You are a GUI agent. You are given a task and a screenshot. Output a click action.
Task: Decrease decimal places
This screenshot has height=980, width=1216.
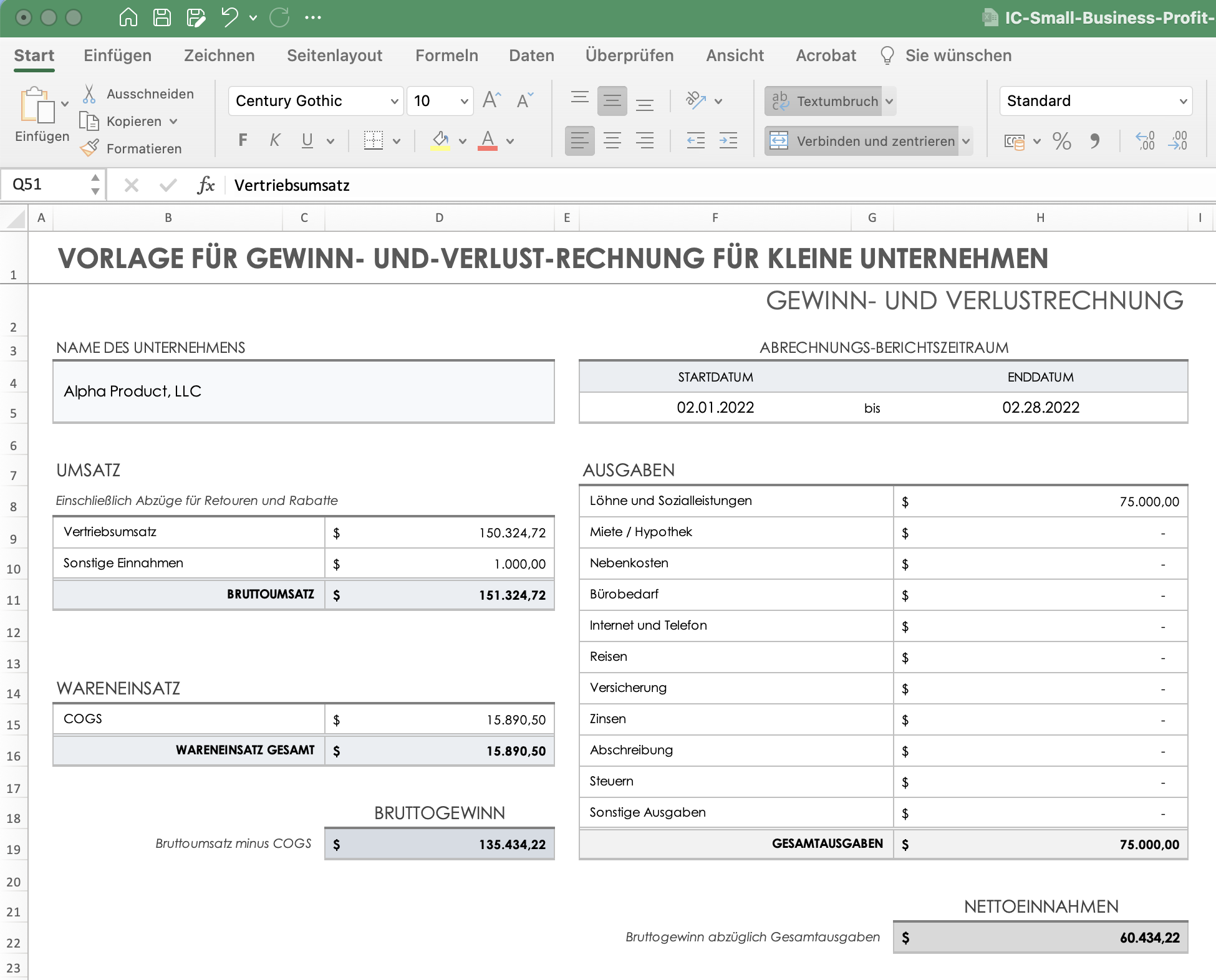click(1178, 141)
